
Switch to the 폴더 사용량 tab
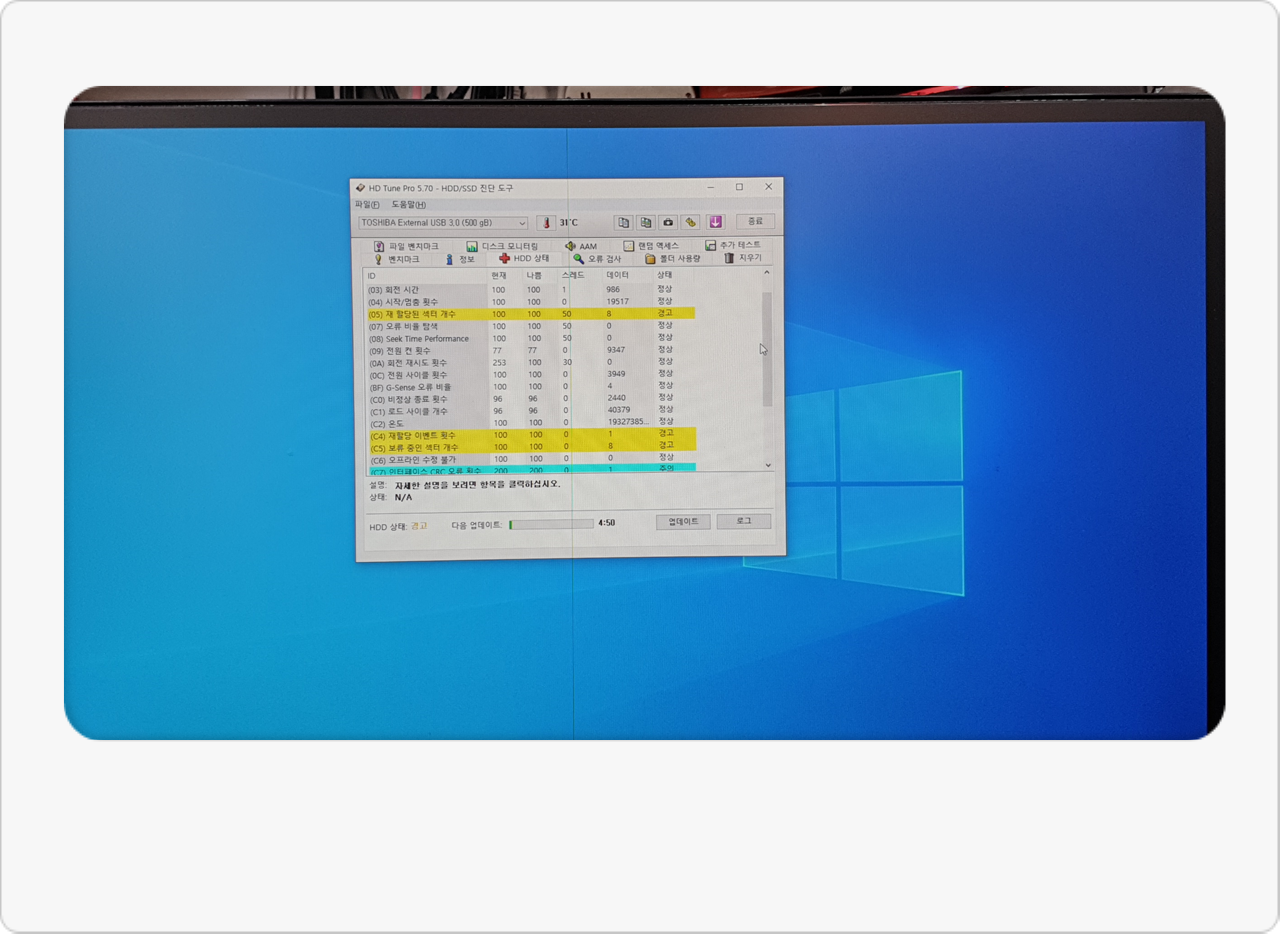(x=673, y=258)
